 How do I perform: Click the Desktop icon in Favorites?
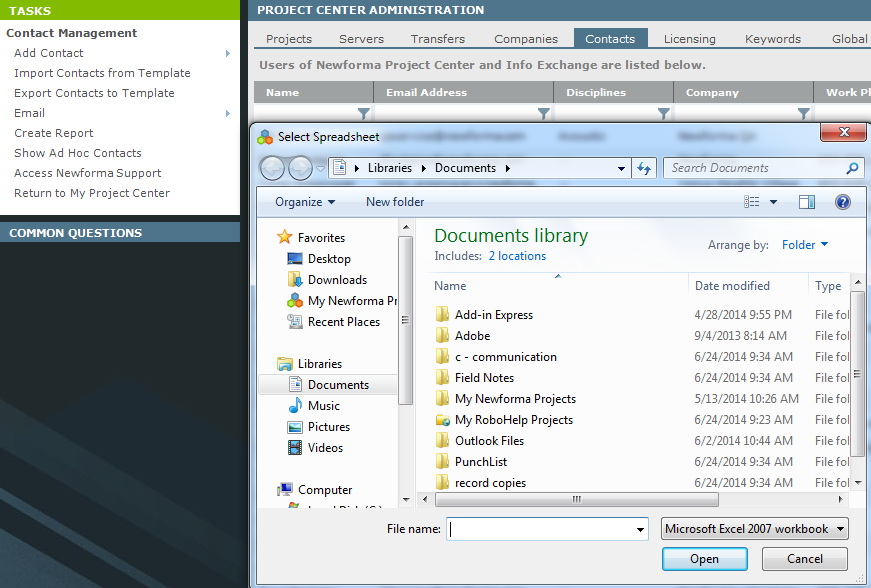coord(294,259)
